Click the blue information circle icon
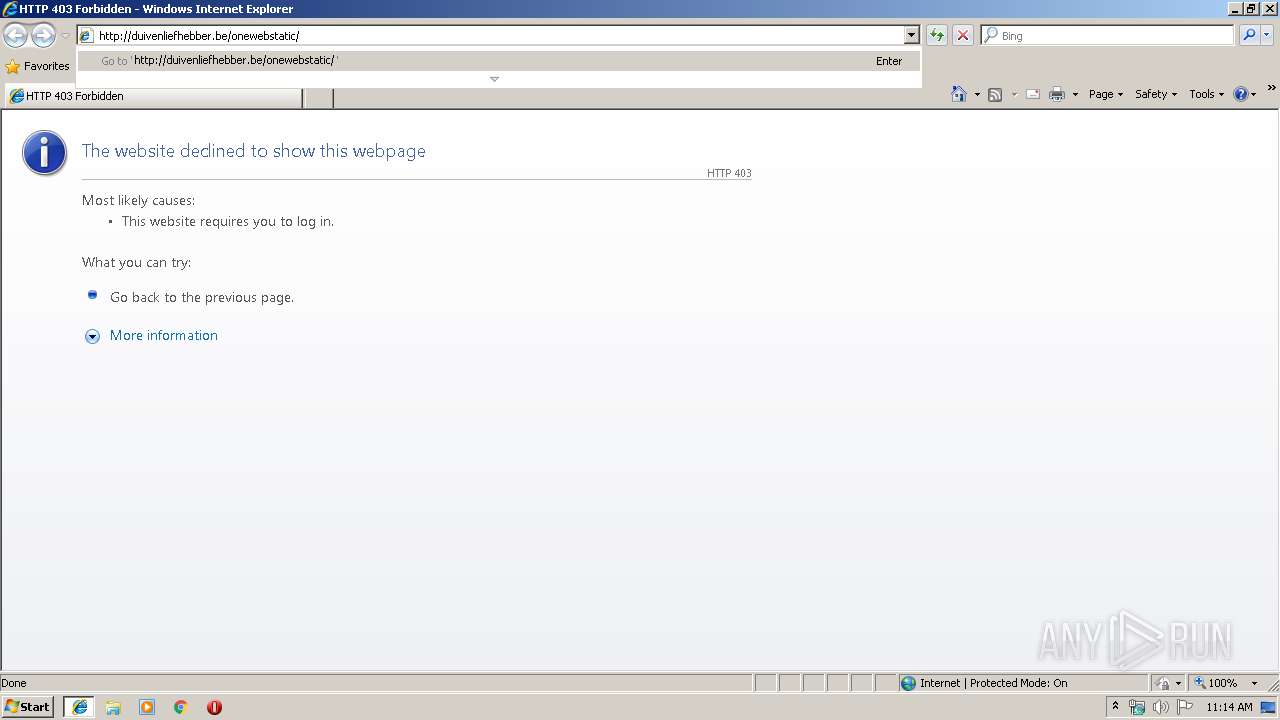The width and height of the screenshot is (1280, 720). tap(44, 153)
